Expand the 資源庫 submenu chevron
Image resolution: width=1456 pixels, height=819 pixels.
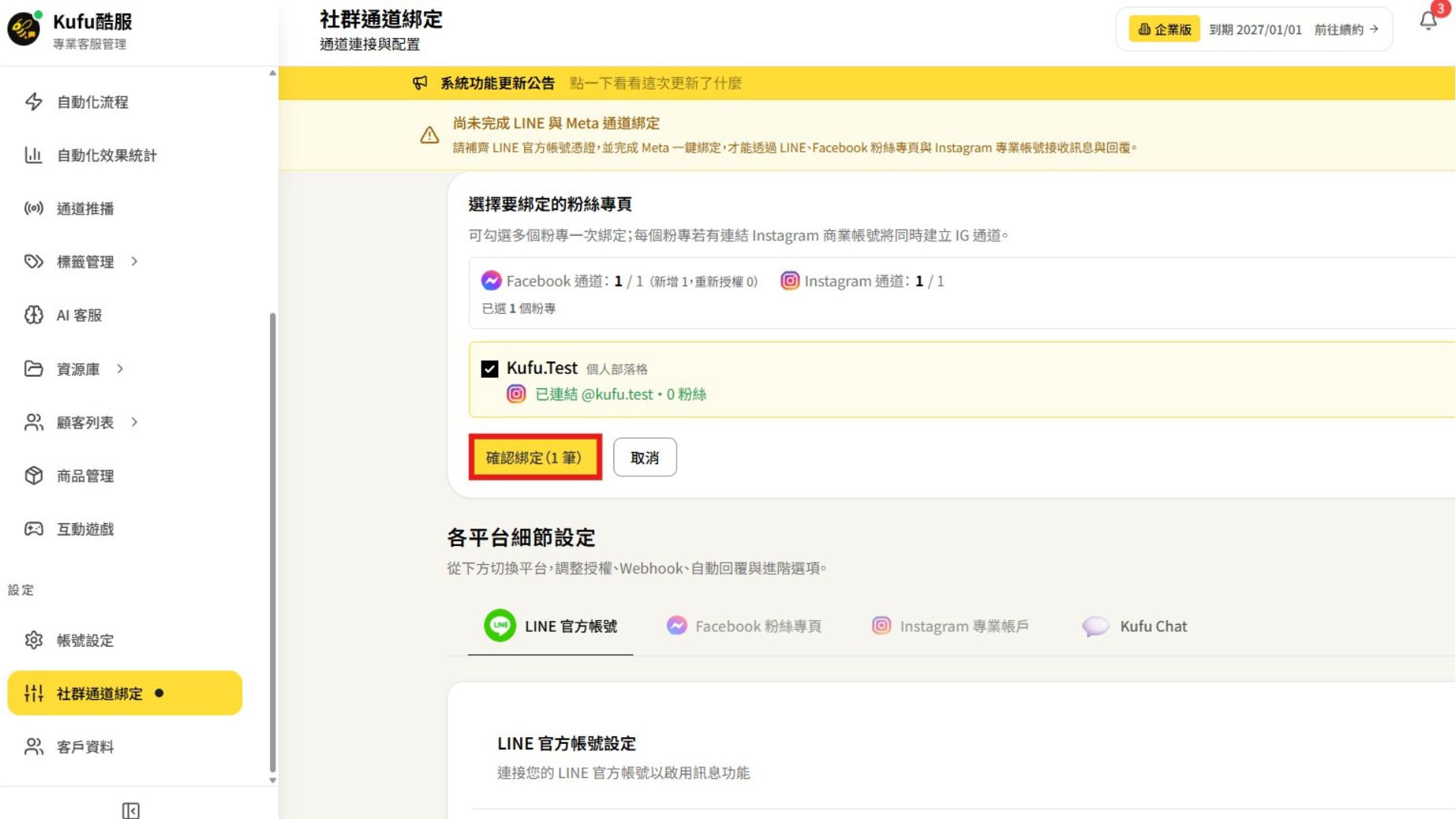[120, 369]
